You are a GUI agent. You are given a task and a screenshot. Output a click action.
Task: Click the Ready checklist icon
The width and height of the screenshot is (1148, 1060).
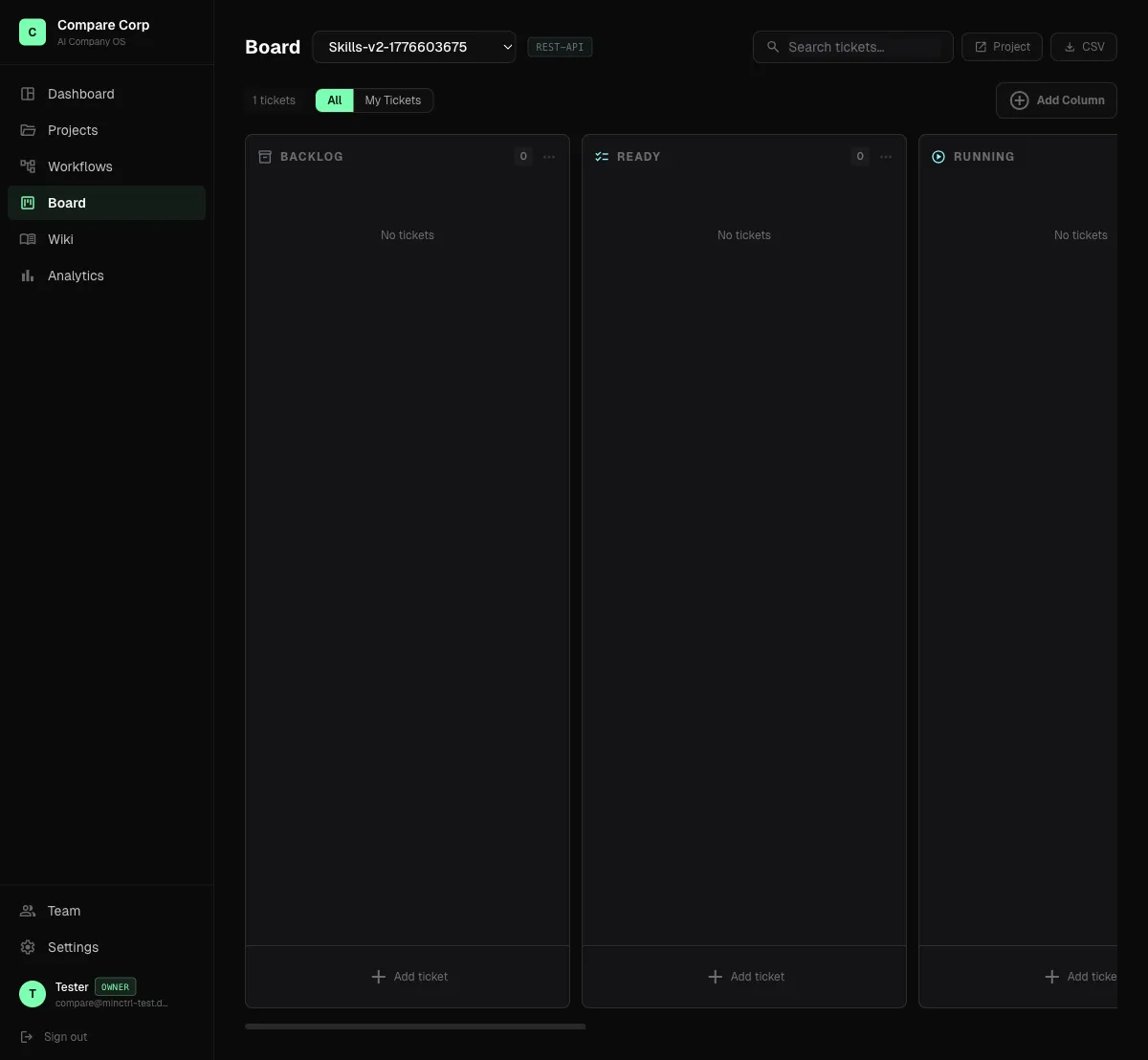pyautogui.click(x=602, y=156)
